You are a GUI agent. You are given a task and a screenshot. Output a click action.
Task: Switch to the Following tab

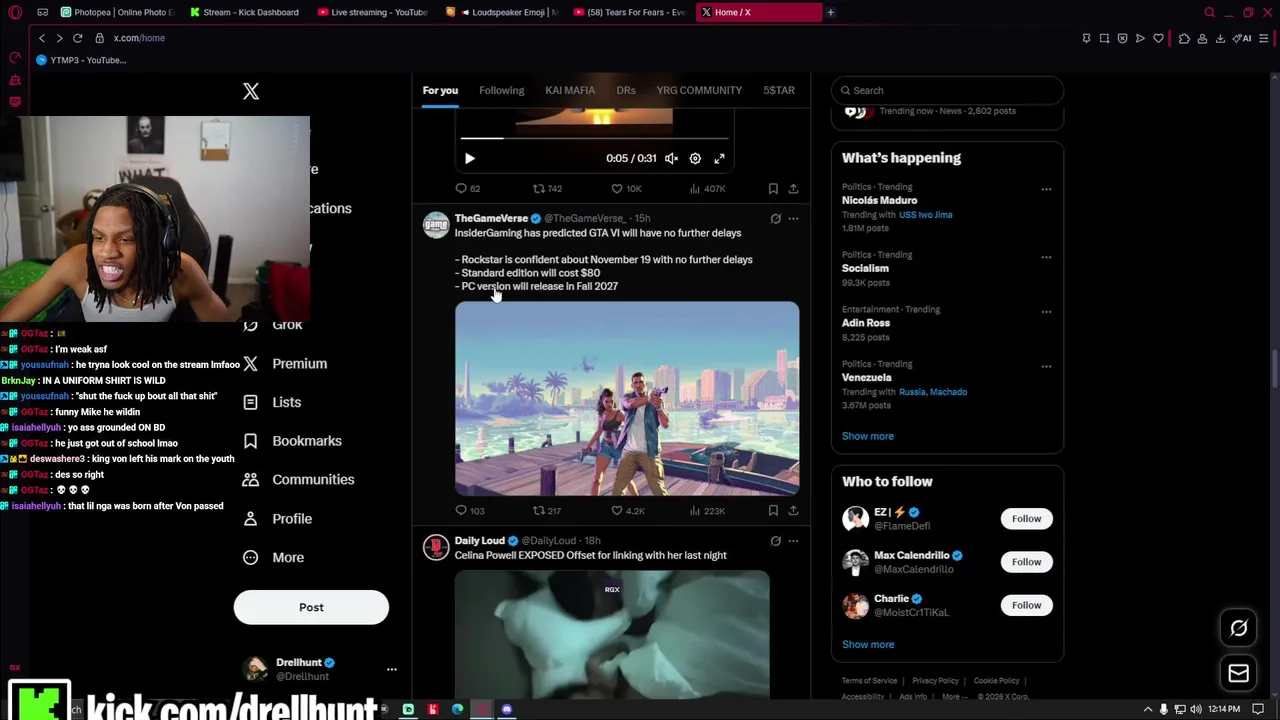coord(501,90)
